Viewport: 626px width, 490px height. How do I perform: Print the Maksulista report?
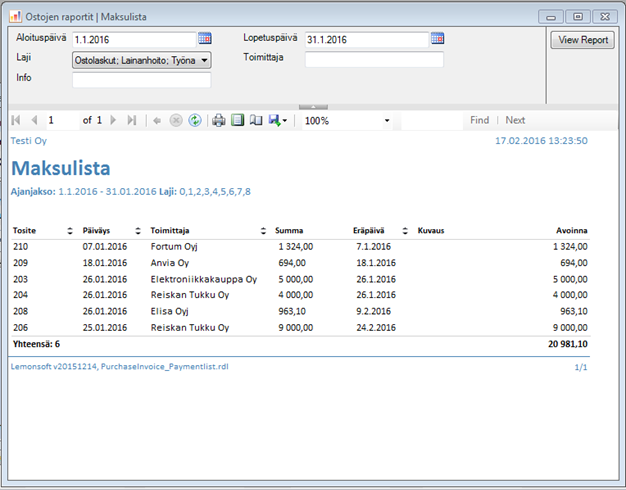click(x=218, y=120)
